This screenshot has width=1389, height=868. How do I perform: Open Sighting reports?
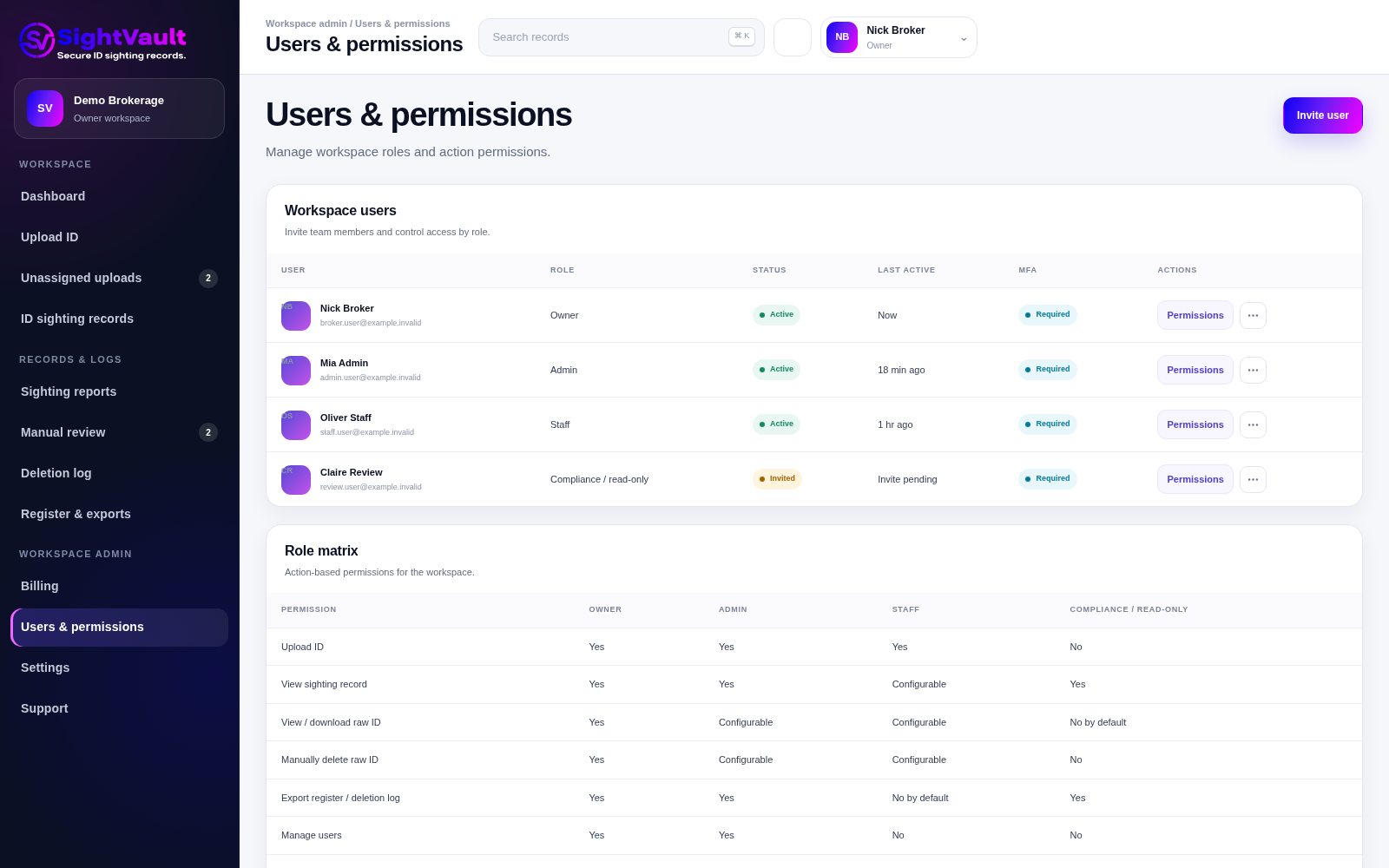click(x=119, y=391)
